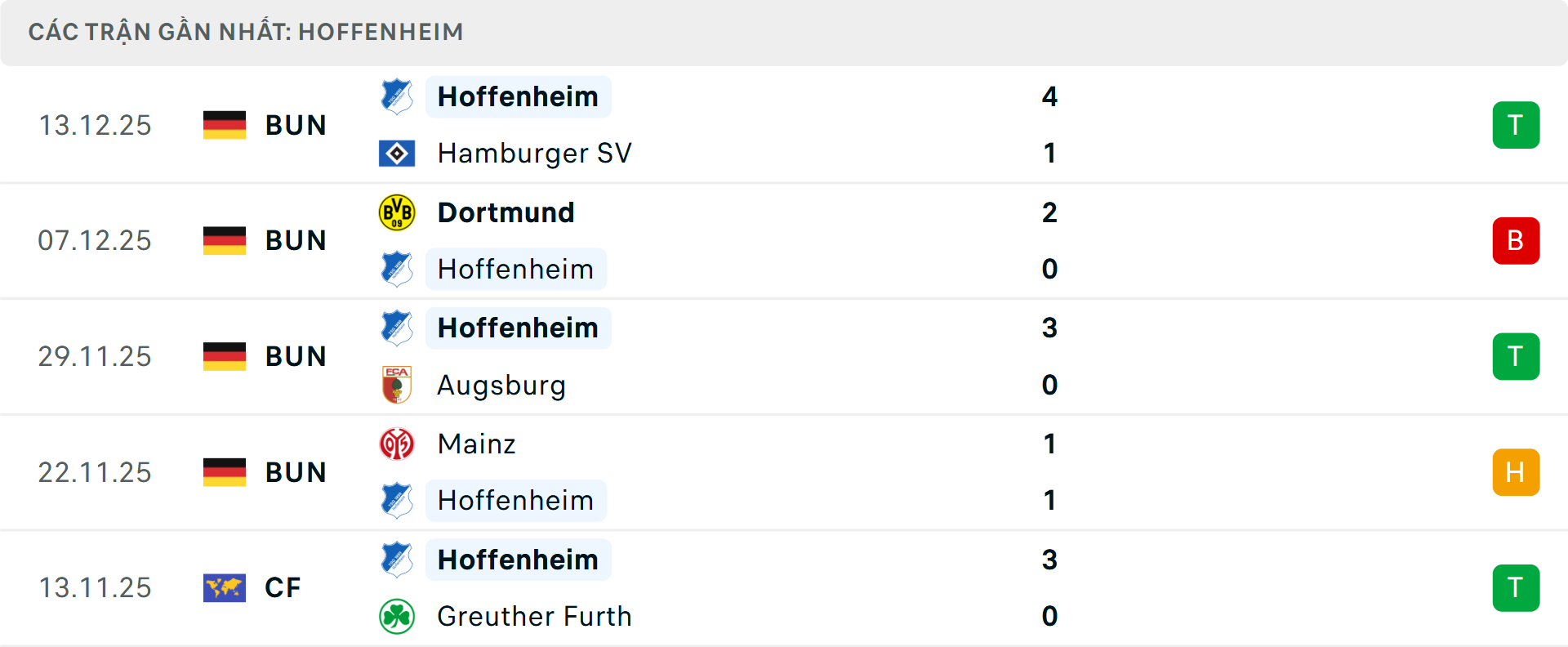The height and width of the screenshot is (647, 1568).
Task: Click the green T badge on the Greuther Furth row
Action: 1516,587
